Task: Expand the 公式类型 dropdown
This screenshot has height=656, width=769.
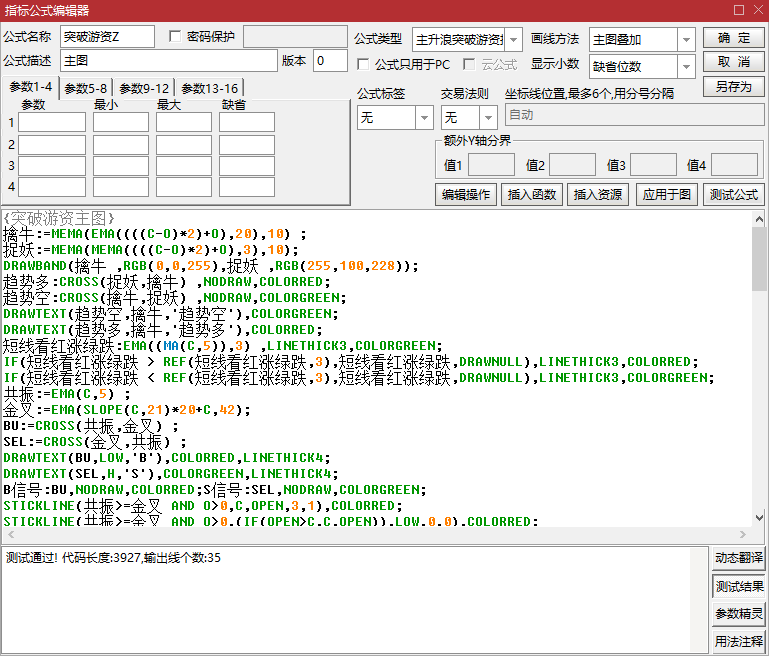Action: coord(514,40)
